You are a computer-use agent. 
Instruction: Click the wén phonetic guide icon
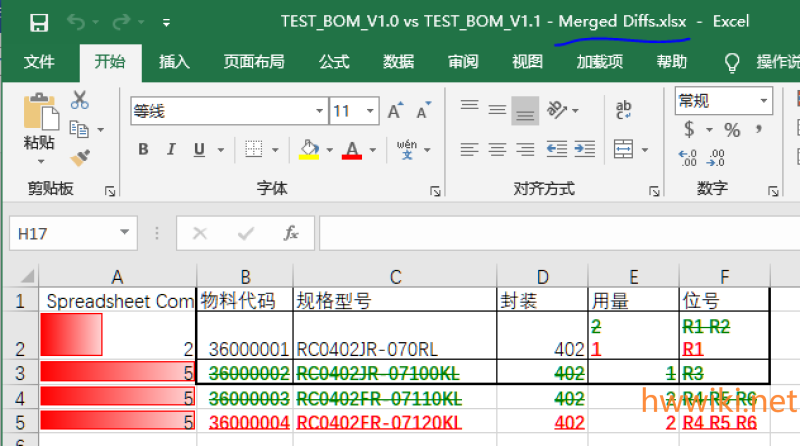[407, 150]
